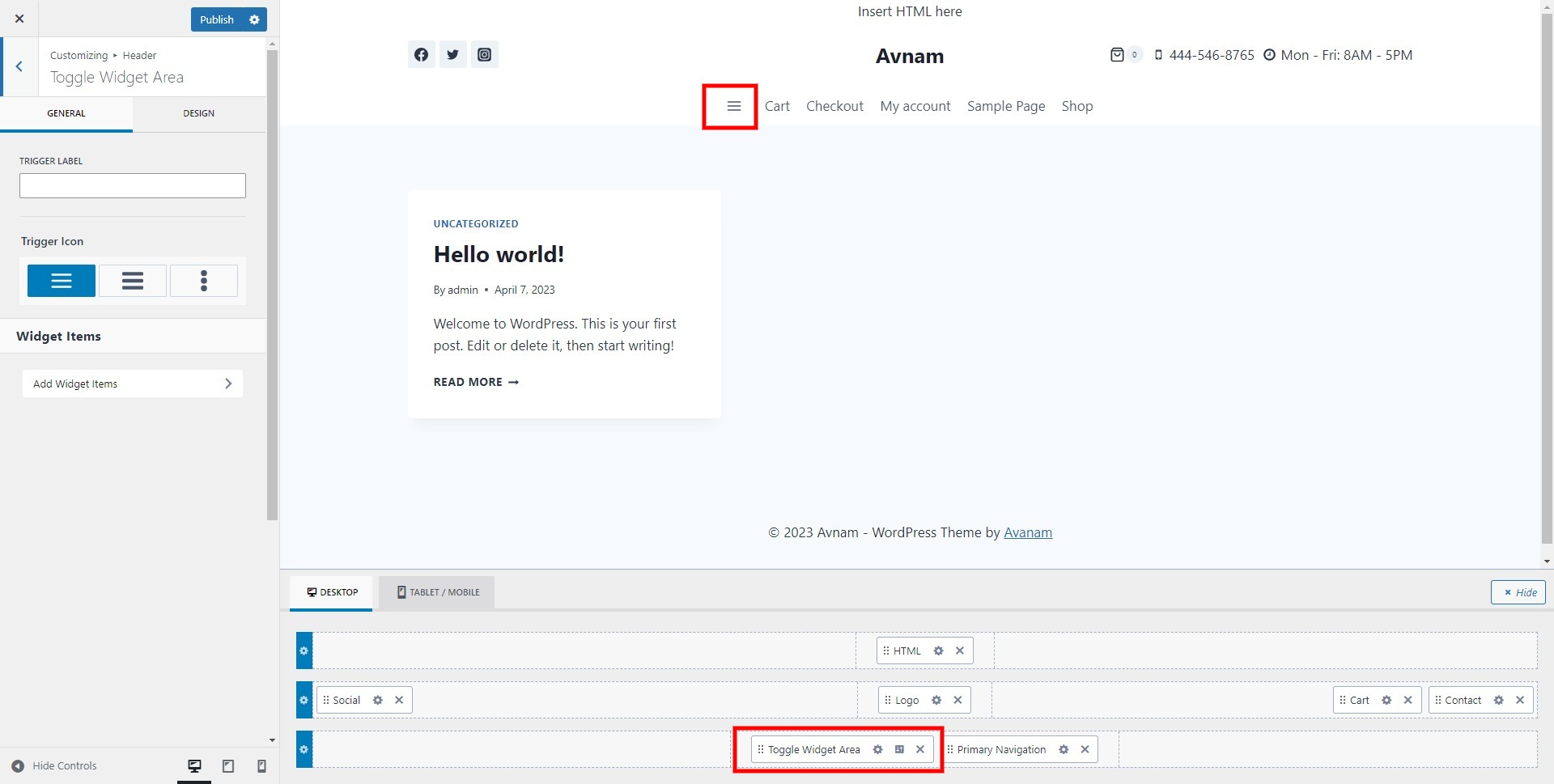Click the Publish button

(x=216, y=19)
